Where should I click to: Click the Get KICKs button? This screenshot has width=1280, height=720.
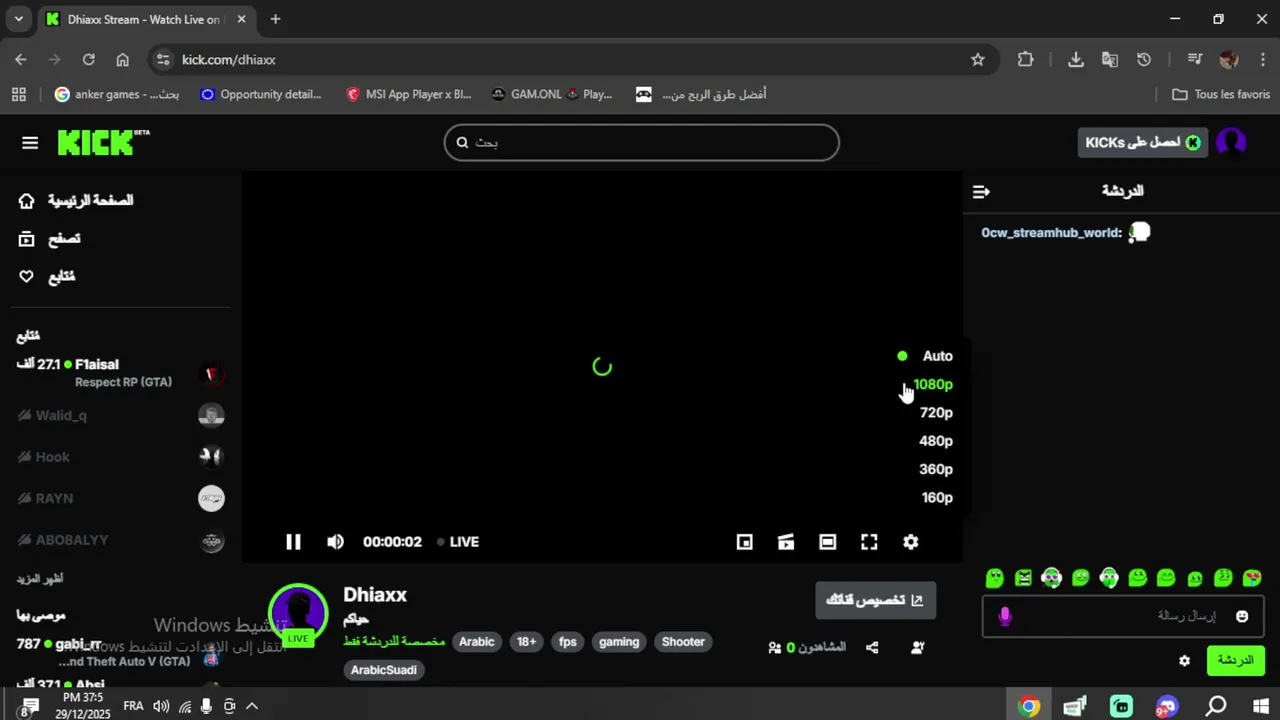[x=1143, y=142]
